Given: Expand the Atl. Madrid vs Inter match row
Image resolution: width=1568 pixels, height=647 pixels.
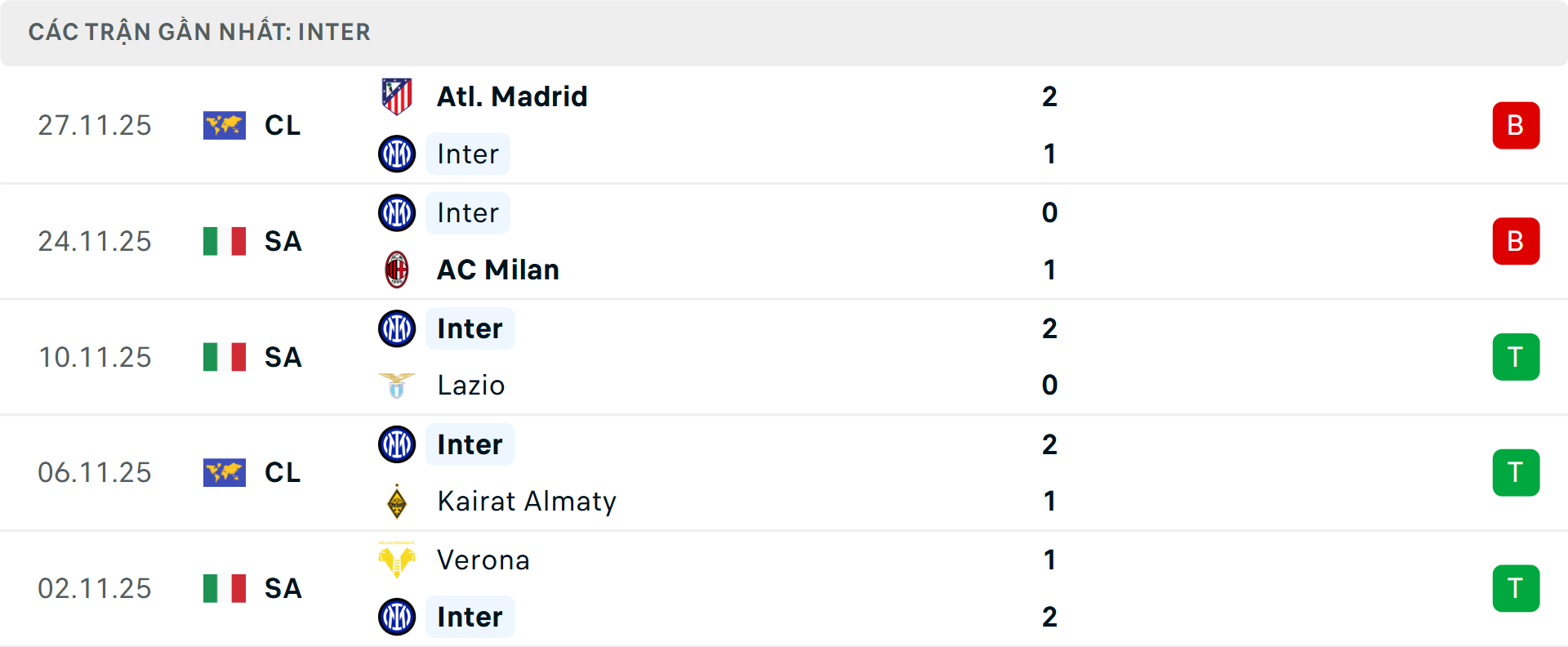Looking at the screenshot, I should [784, 125].
